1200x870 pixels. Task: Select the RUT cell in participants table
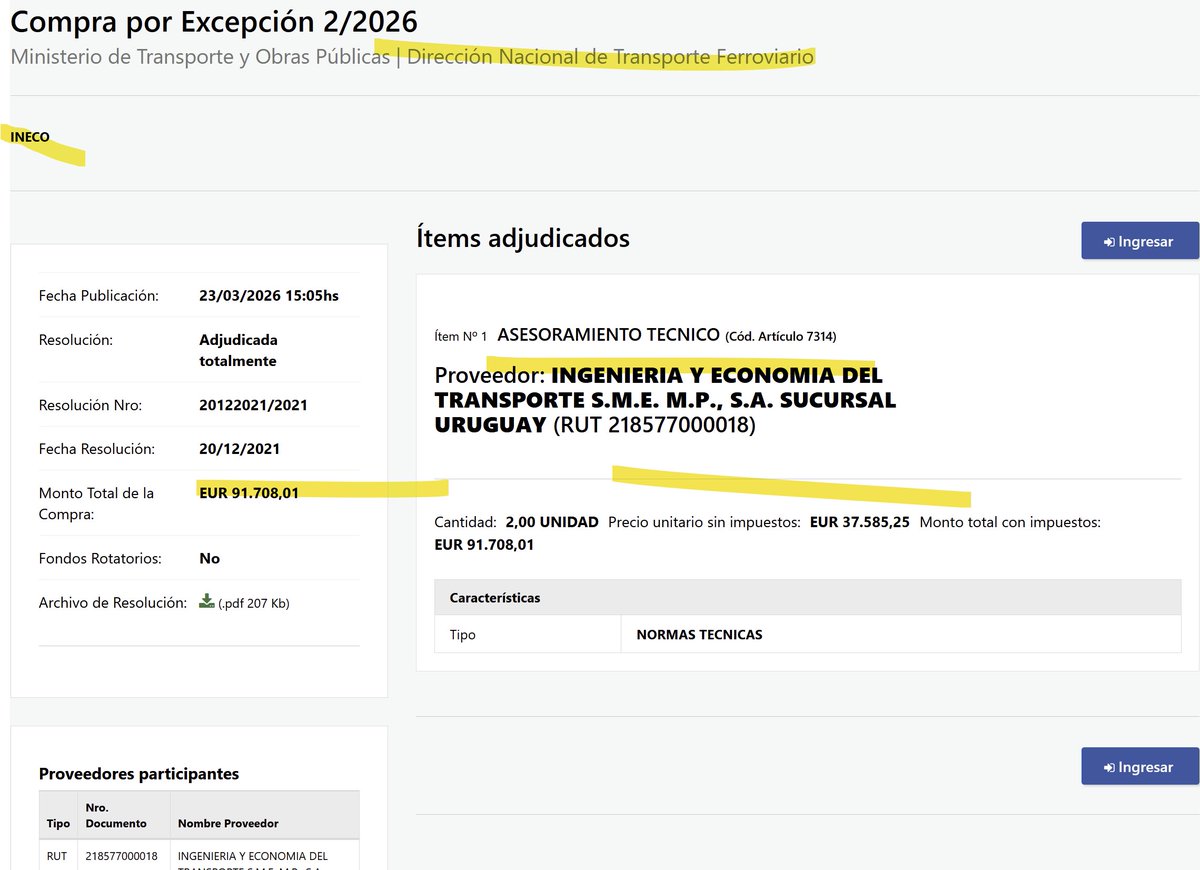57,856
